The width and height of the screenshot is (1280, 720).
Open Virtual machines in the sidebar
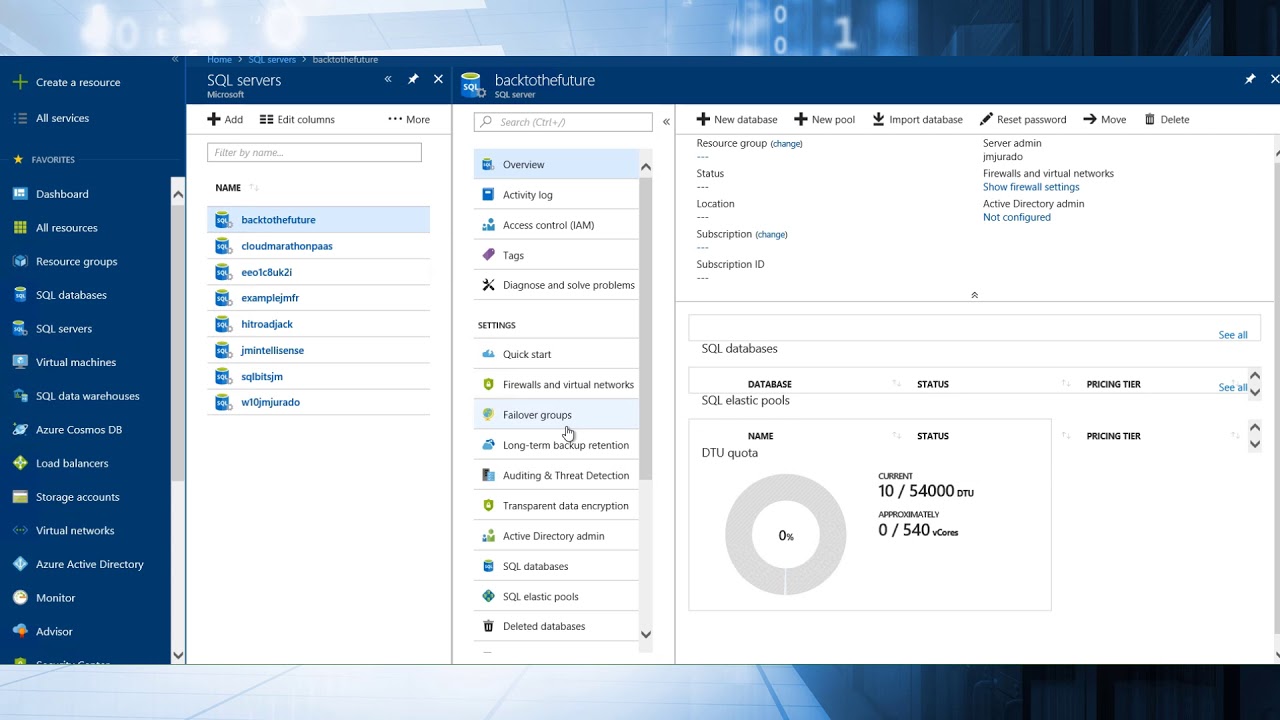point(76,362)
